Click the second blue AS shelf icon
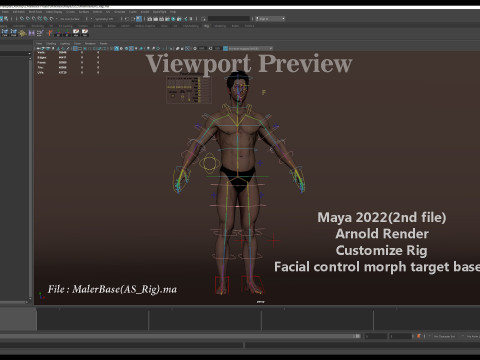This screenshot has width=480, height=360. click(13, 32)
